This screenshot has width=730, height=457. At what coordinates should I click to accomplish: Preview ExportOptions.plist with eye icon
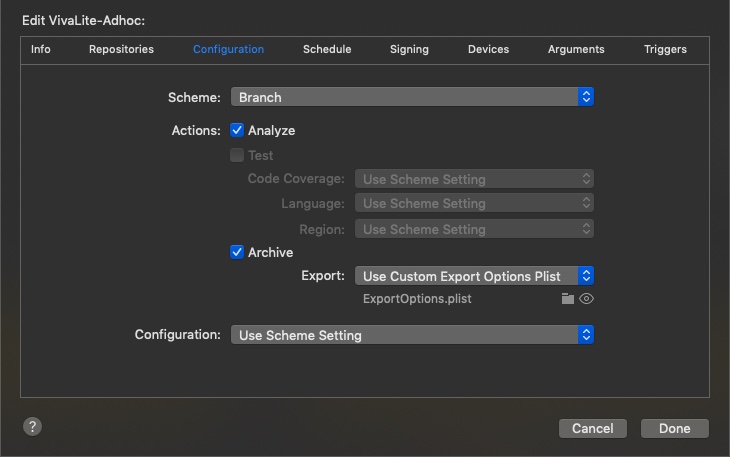tap(586, 299)
